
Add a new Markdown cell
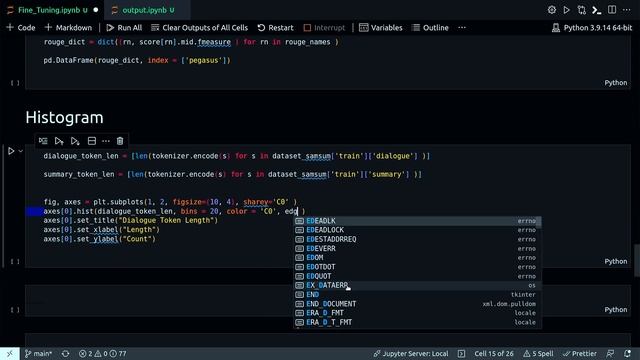point(68,28)
